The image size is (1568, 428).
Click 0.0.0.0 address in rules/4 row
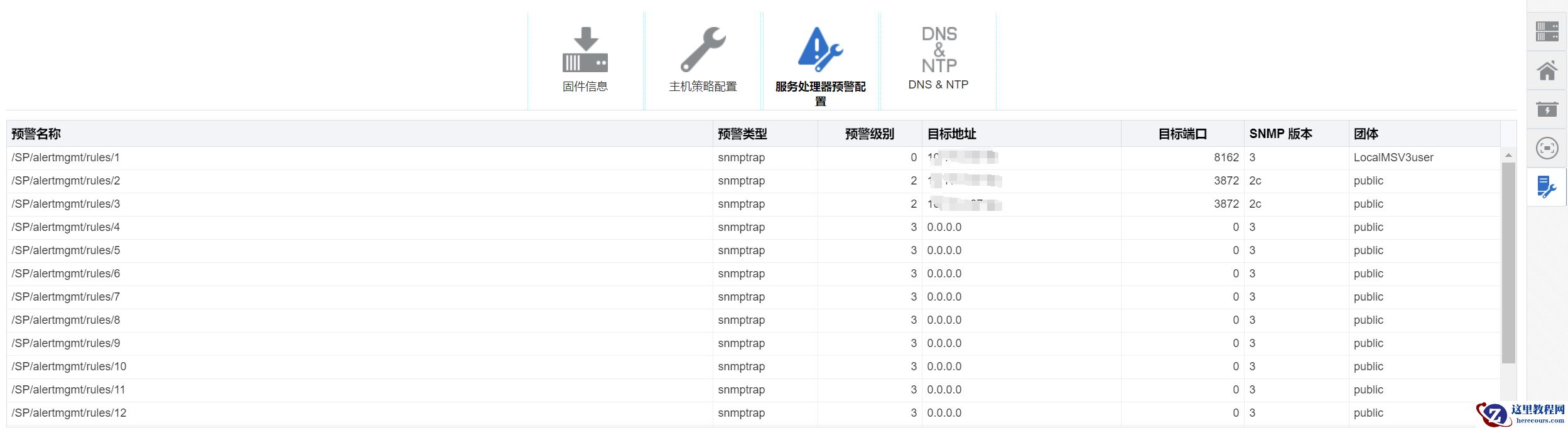pyautogui.click(x=944, y=227)
